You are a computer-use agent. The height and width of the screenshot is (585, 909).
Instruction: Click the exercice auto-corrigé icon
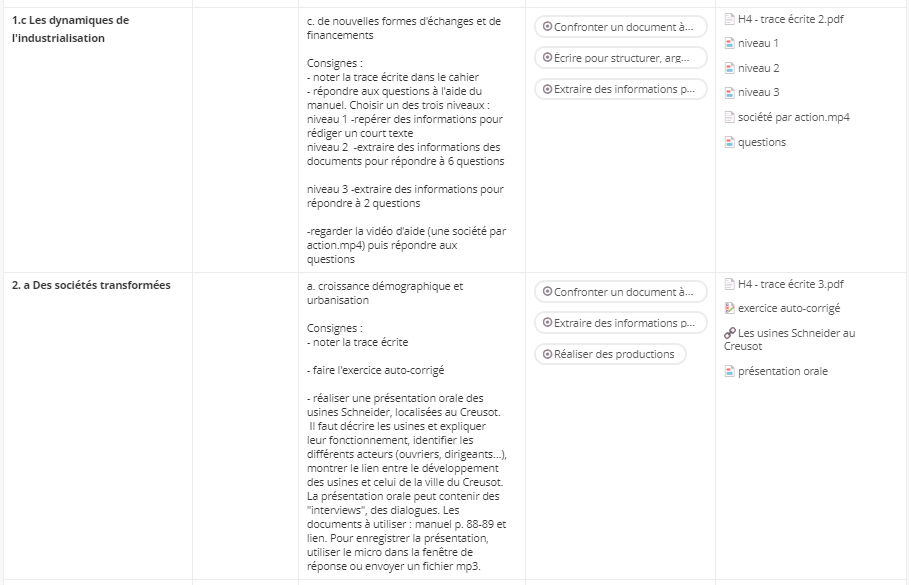729,308
